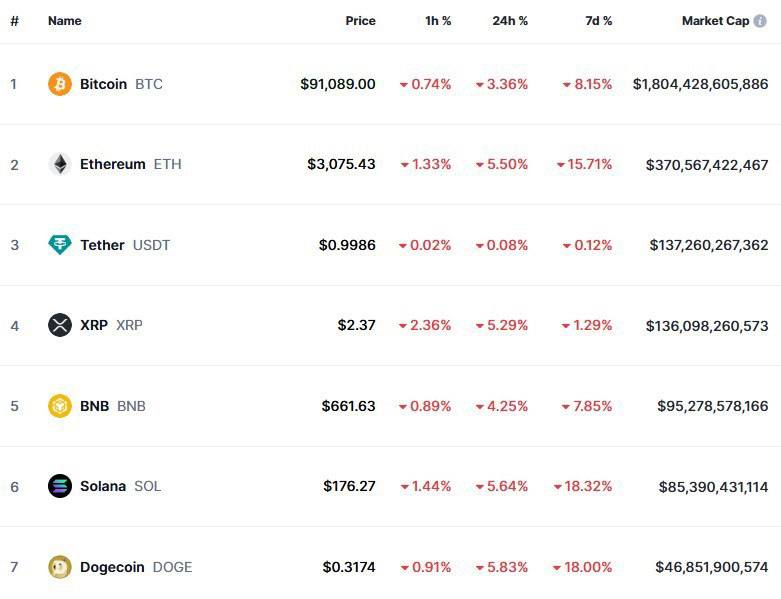Sort by the 1h % column header
Viewport: 781px width, 599px height.
pyautogui.click(x=438, y=21)
